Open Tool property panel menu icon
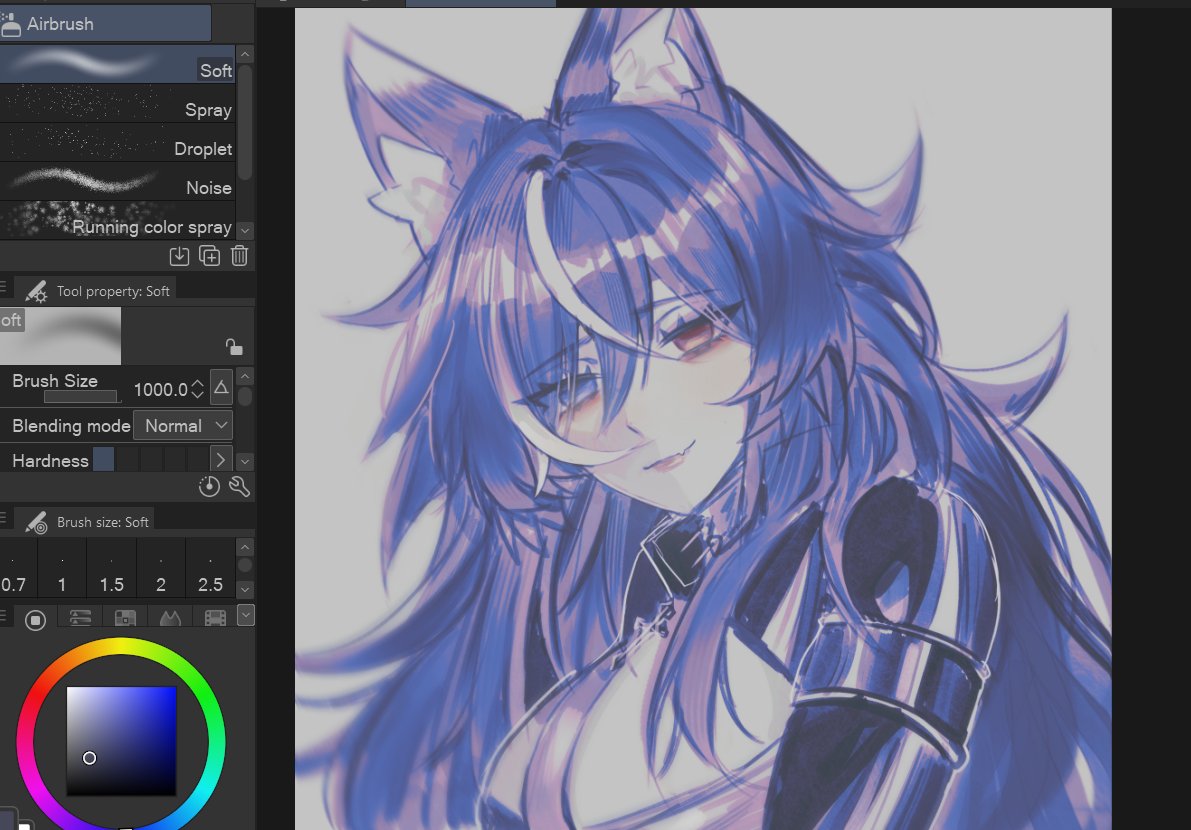1191x830 pixels. click(x=4, y=287)
